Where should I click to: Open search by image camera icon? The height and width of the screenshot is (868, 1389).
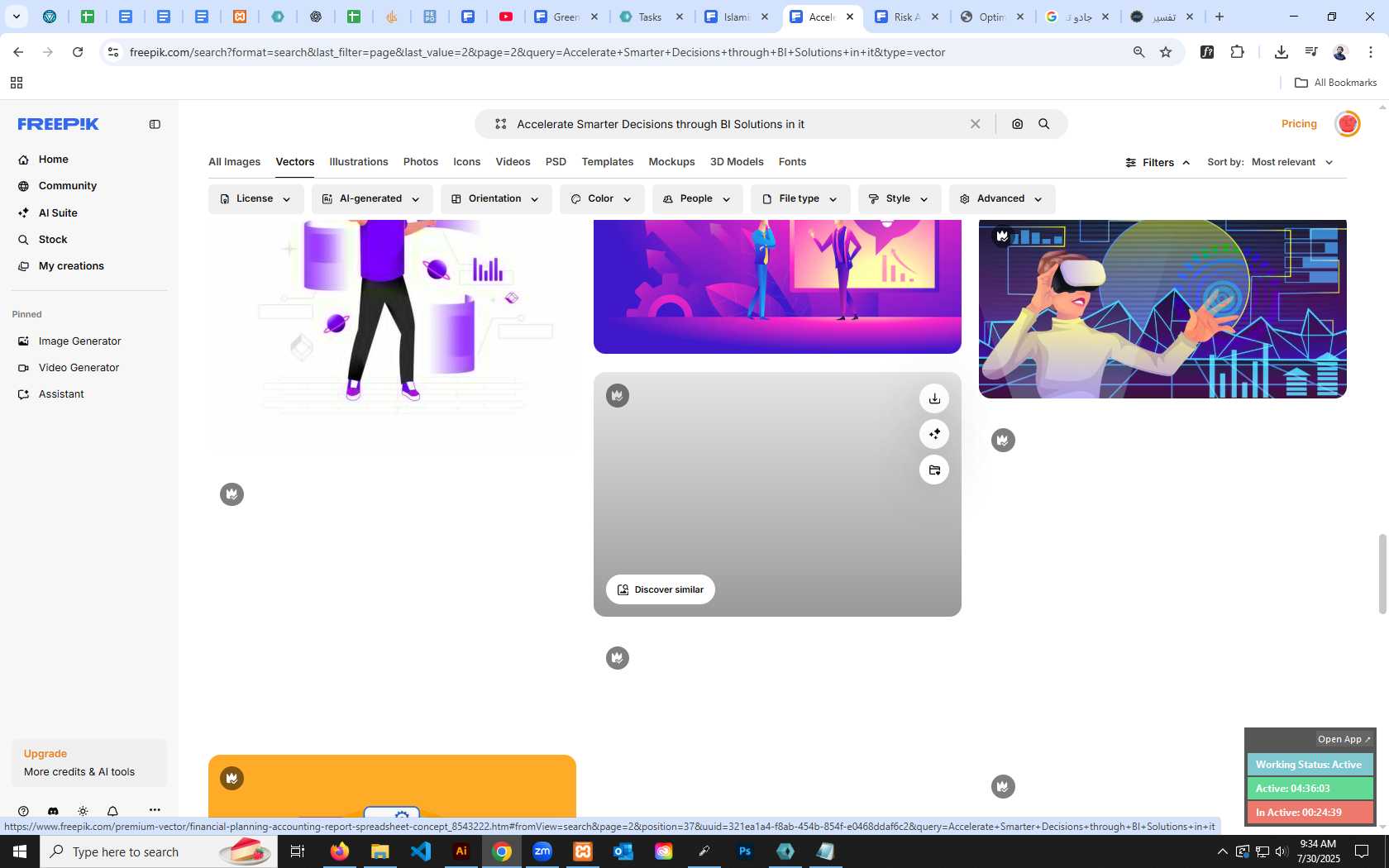[x=1017, y=124]
